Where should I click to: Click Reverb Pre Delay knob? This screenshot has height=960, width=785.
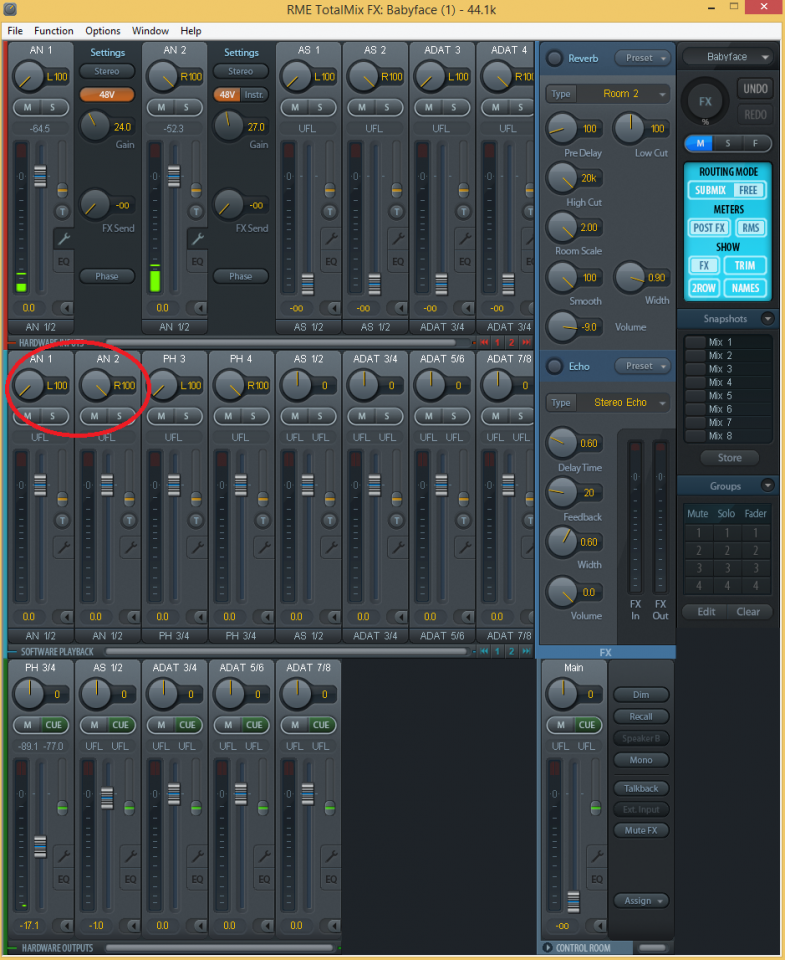click(x=560, y=128)
